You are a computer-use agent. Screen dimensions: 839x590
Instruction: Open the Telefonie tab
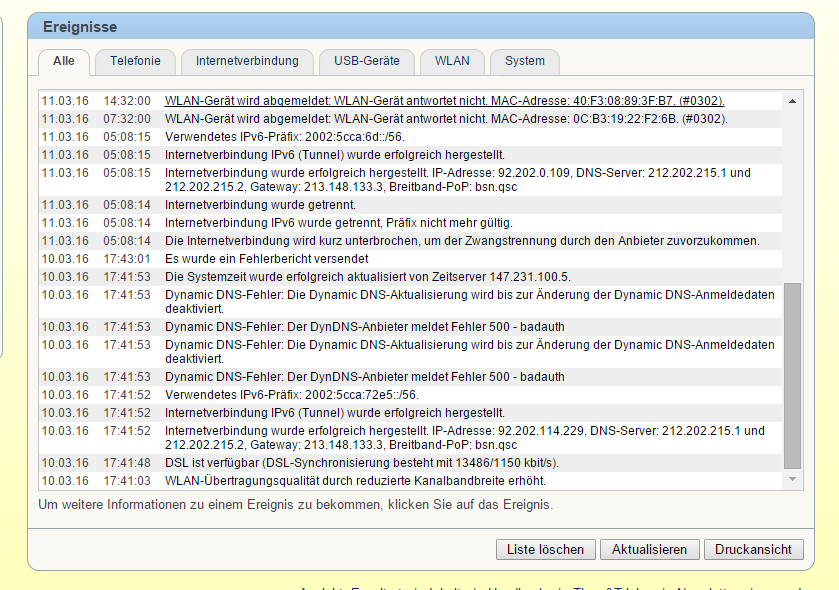tap(135, 61)
